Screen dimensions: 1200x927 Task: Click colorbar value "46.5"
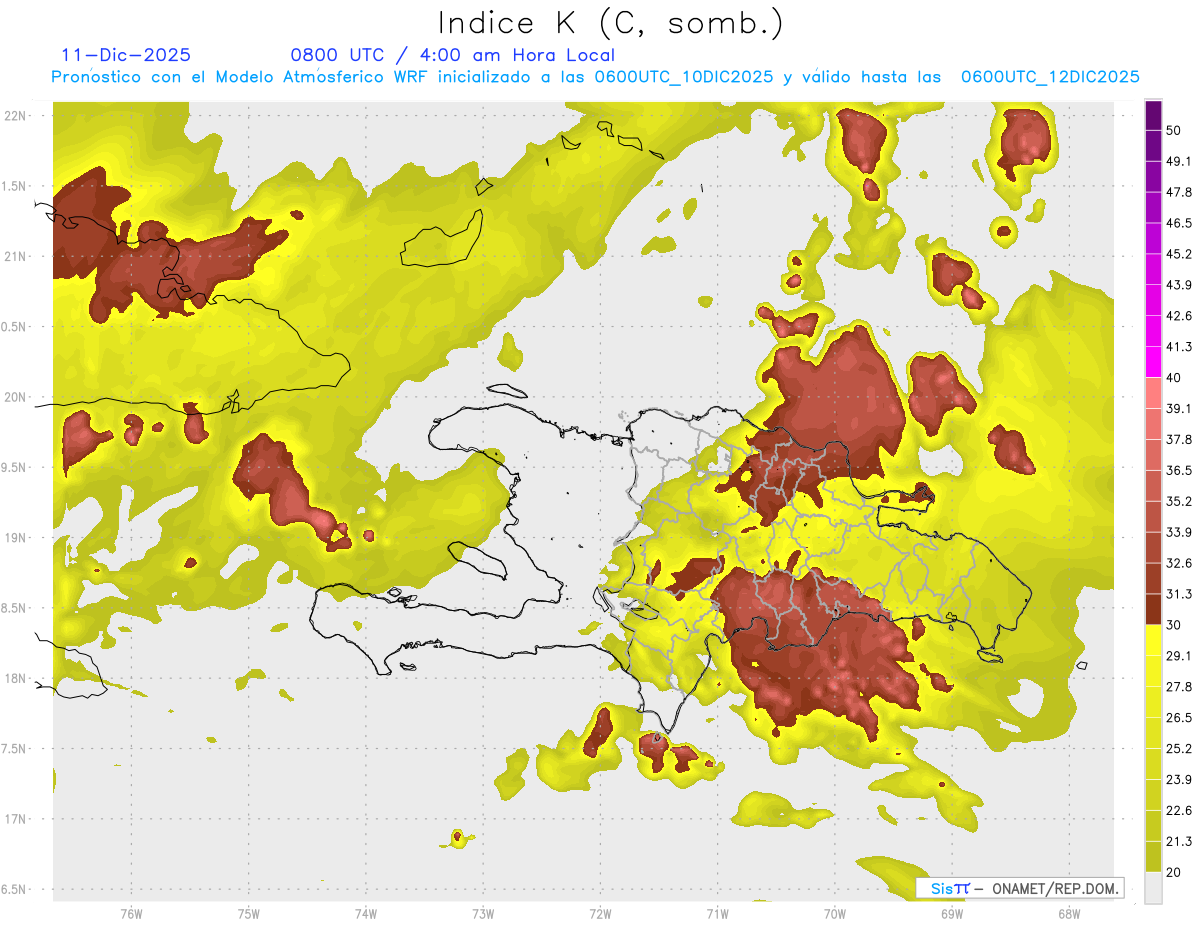pyautogui.click(x=1180, y=223)
